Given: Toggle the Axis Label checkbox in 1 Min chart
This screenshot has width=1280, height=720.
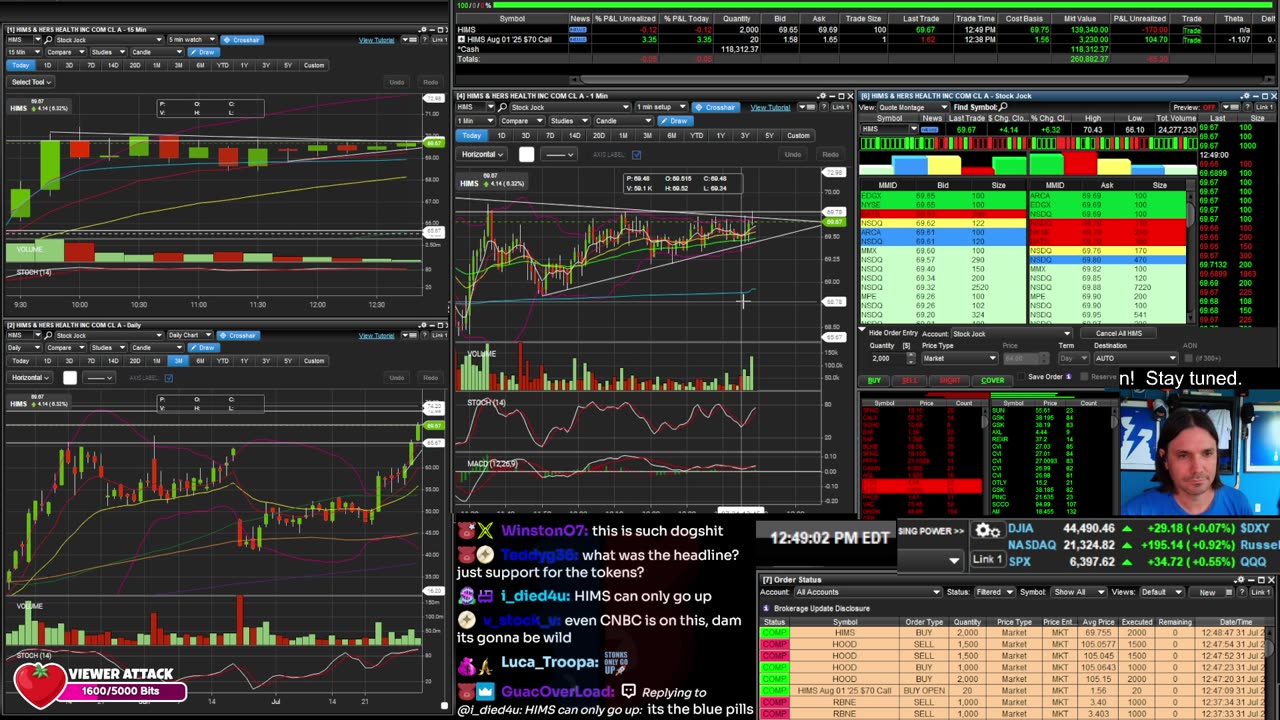Looking at the screenshot, I should pos(636,155).
